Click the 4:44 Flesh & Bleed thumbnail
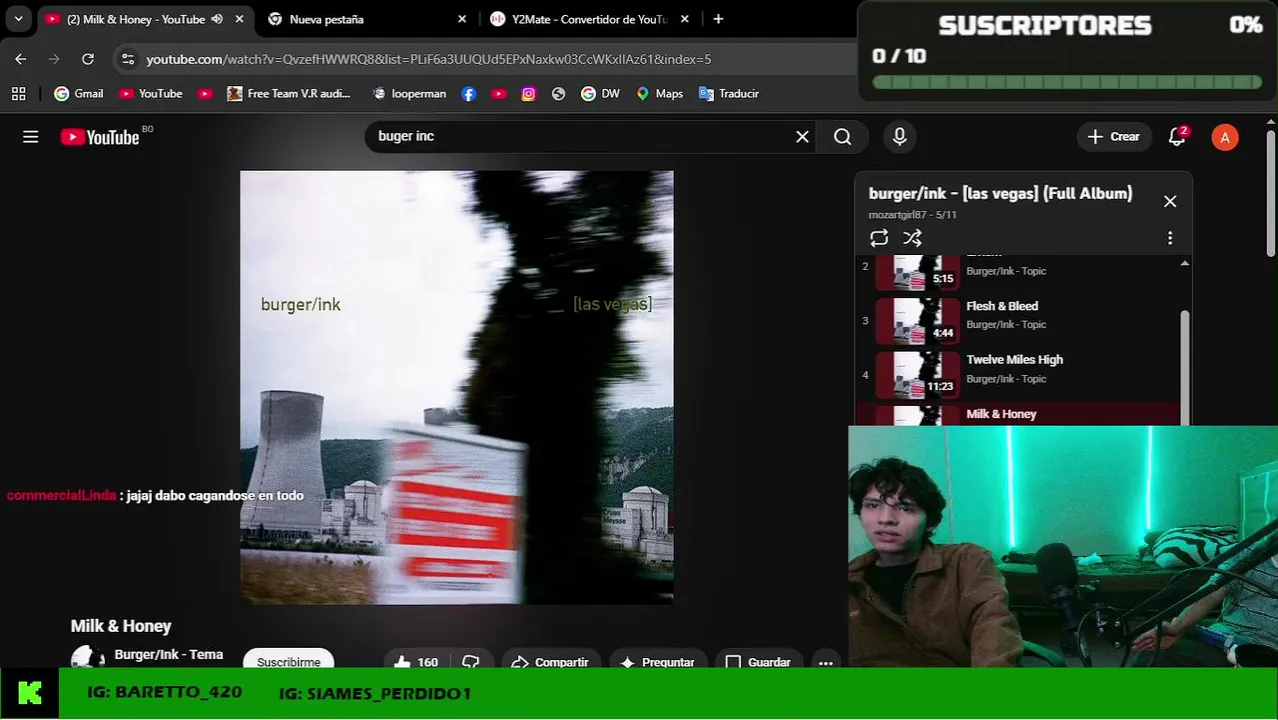 [917, 321]
